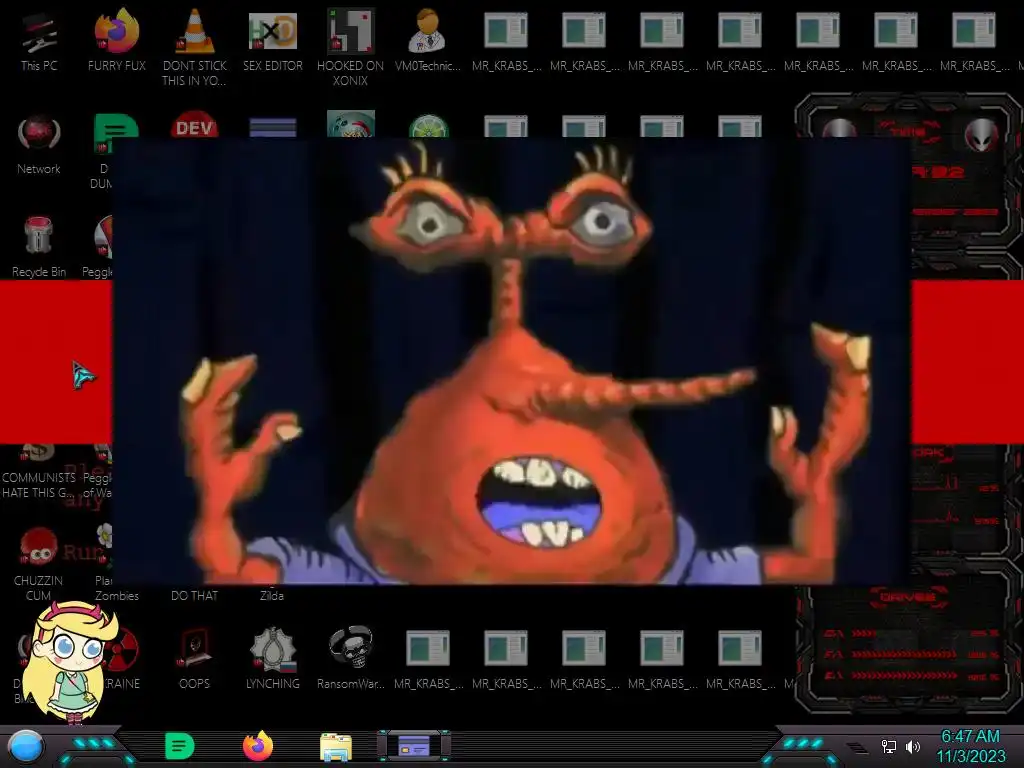
Task: Open the VM0Technic... desktop icon
Action: tap(428, 40)
